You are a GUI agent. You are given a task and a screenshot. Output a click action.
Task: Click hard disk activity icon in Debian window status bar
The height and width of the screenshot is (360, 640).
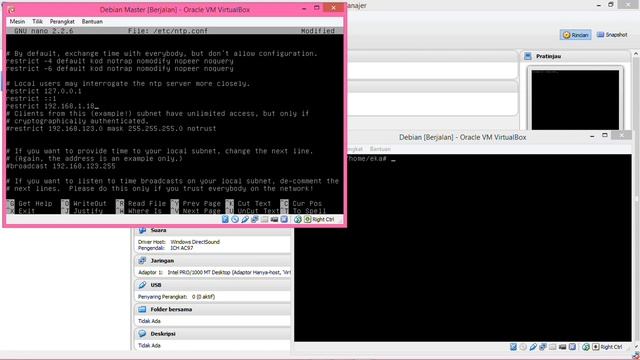tap(513, 347)
